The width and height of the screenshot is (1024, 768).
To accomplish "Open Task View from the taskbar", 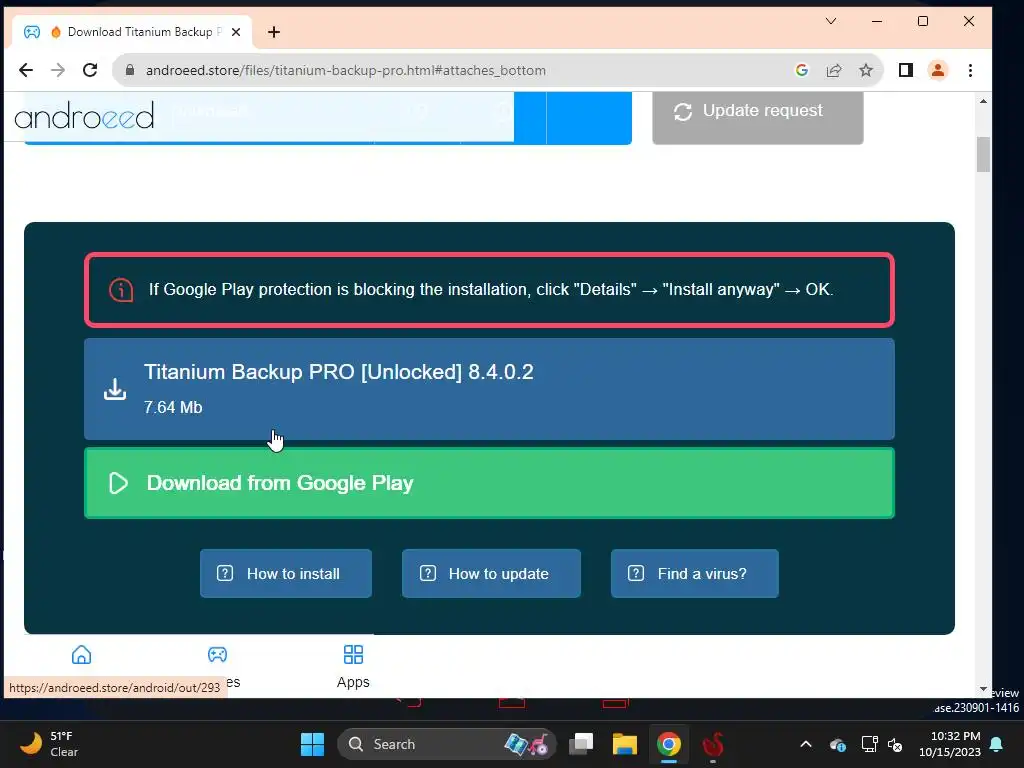I will 581,744.
